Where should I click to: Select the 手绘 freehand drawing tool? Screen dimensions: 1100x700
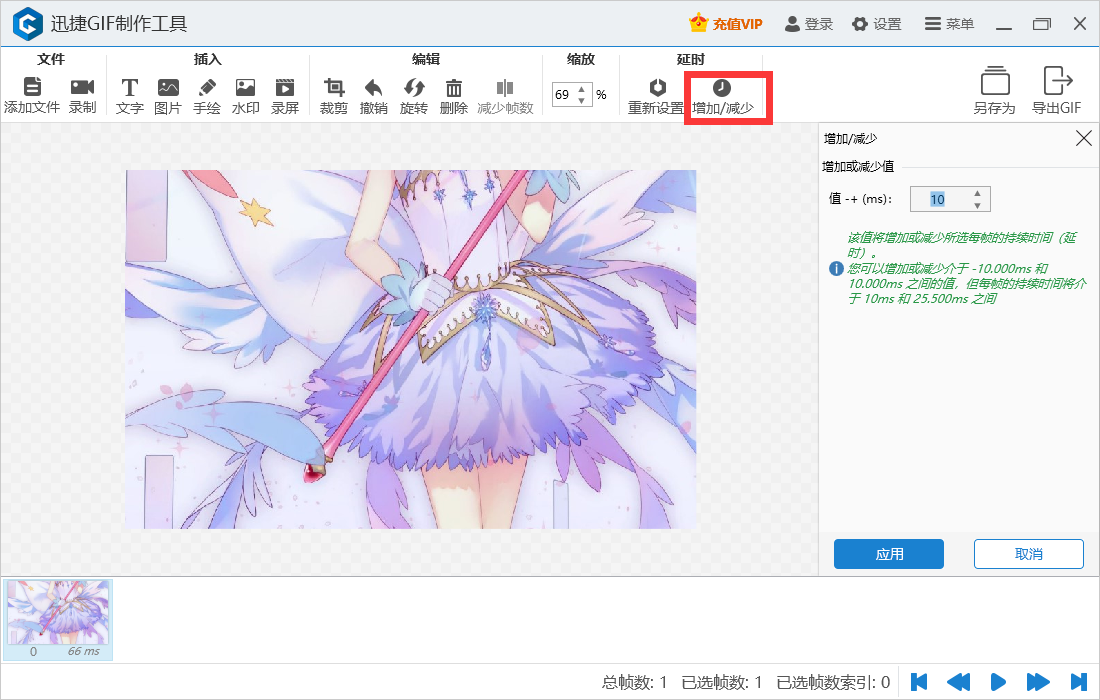(x=207, y=95)
